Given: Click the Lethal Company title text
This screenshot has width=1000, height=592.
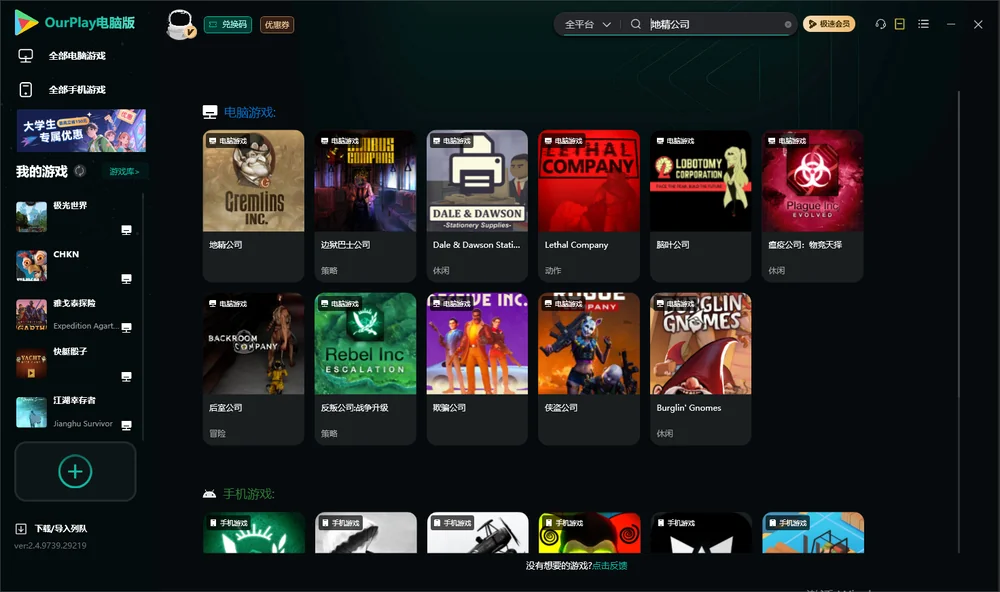Looking at the screenshot, I should tap(576, 244).
